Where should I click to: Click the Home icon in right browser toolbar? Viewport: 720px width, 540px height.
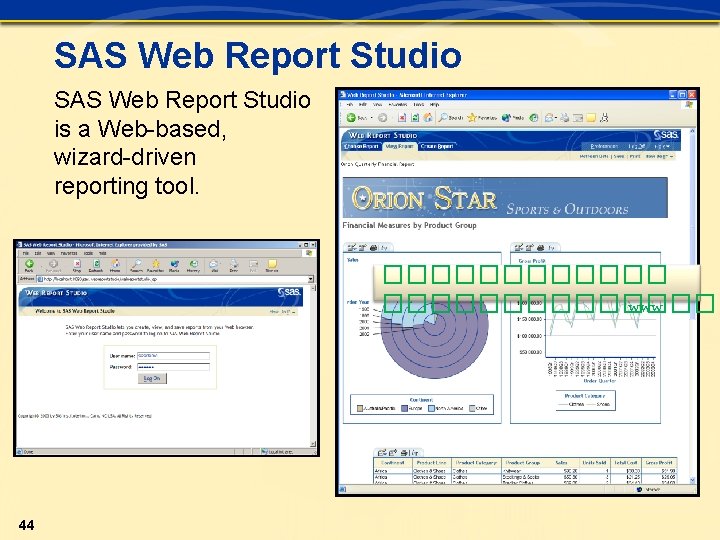click(428, 118)
